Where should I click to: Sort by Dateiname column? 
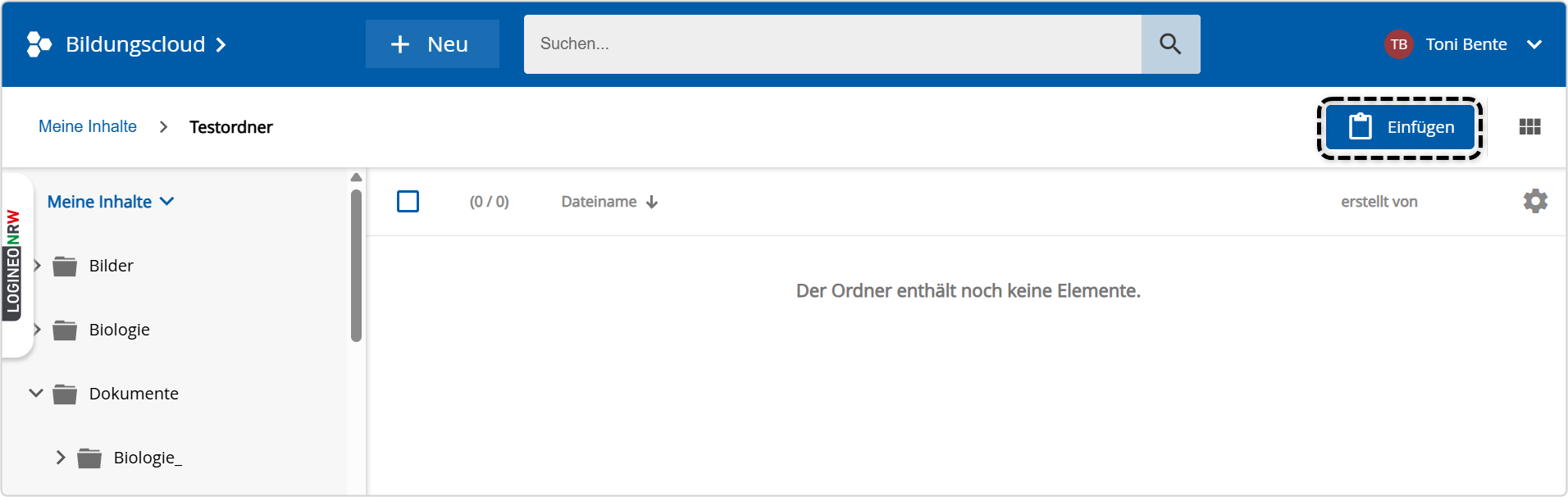pos(599,202)
